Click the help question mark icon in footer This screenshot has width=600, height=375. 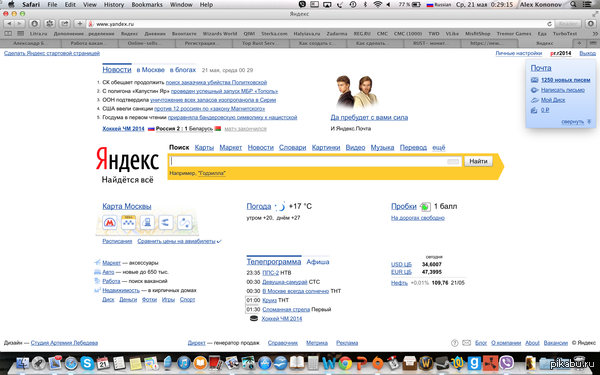coord(454,343)
